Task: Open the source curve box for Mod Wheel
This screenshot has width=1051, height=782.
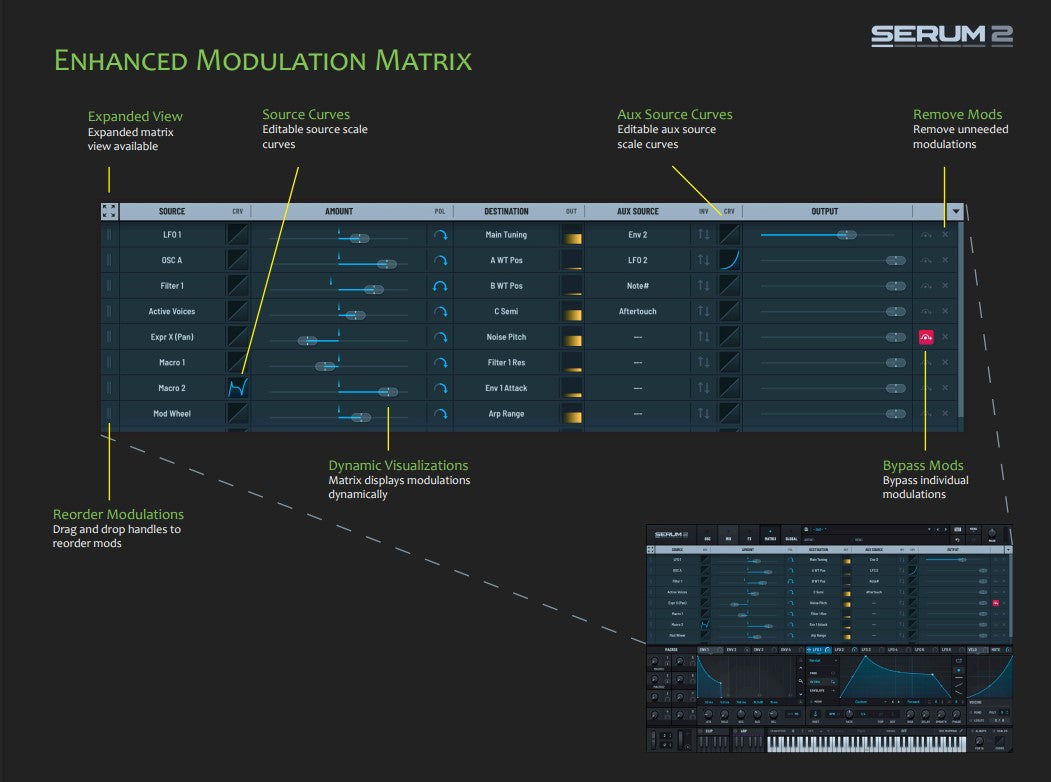Action: click(238, 413)
